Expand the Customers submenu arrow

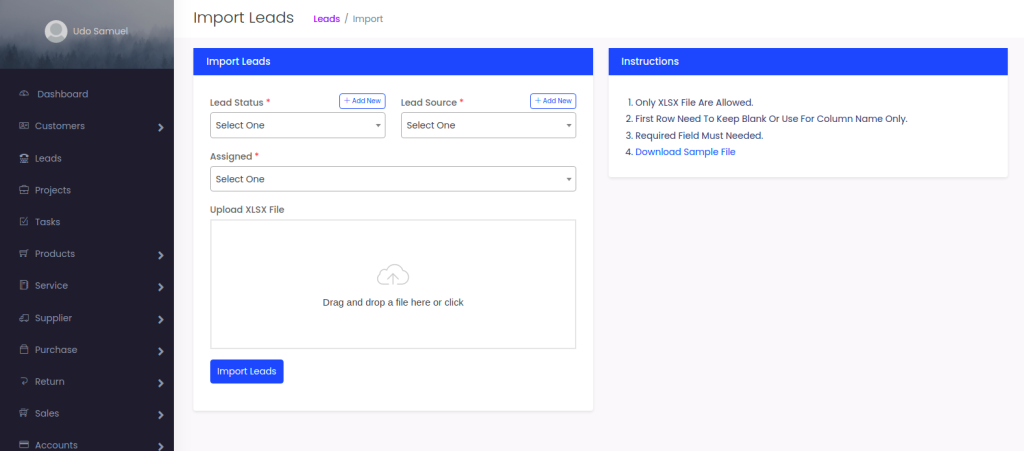tap(161, 127)
